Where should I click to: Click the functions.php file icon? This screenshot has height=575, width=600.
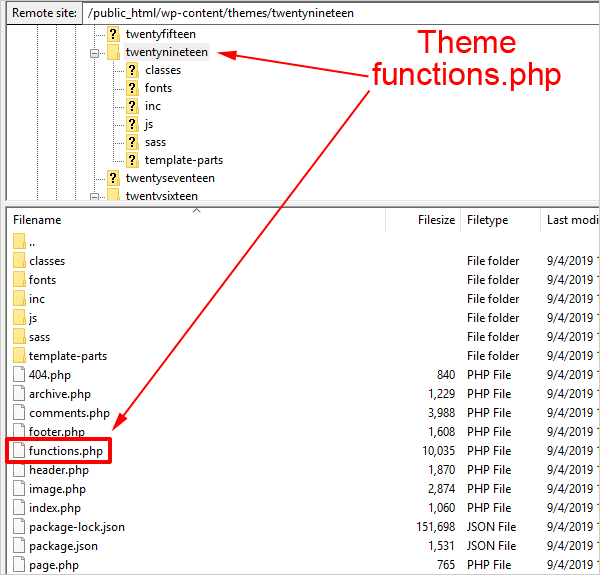pos(19,451)
